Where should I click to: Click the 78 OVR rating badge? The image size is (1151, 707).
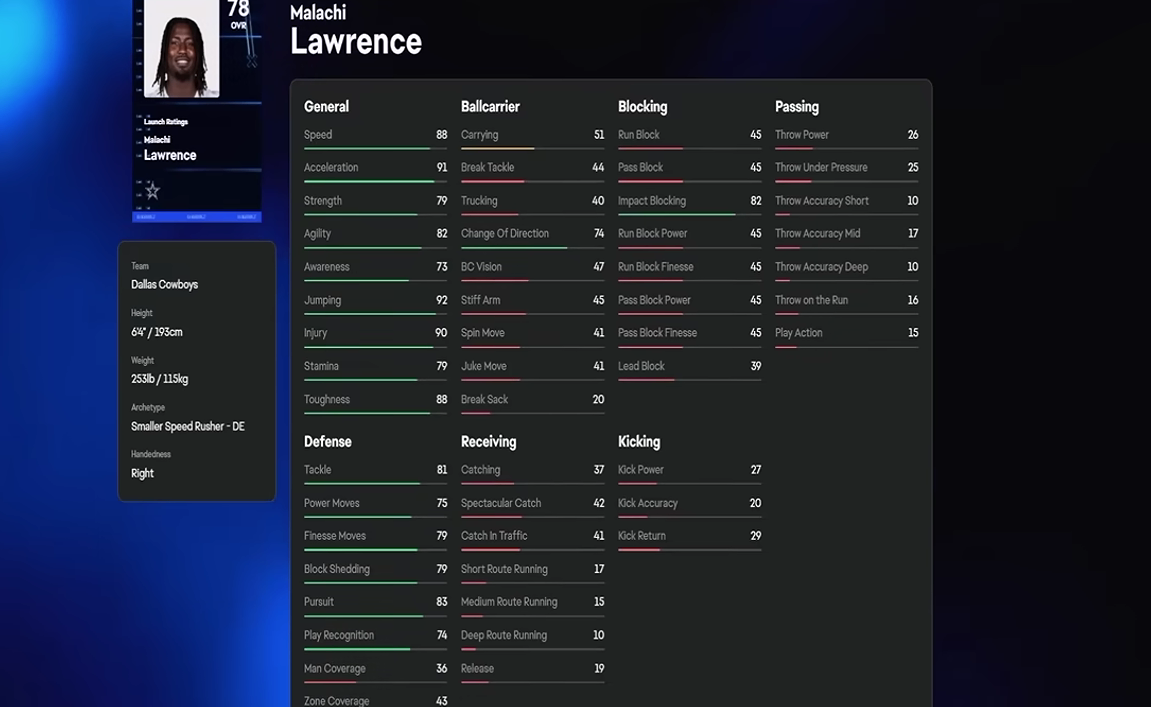(238, 15)
